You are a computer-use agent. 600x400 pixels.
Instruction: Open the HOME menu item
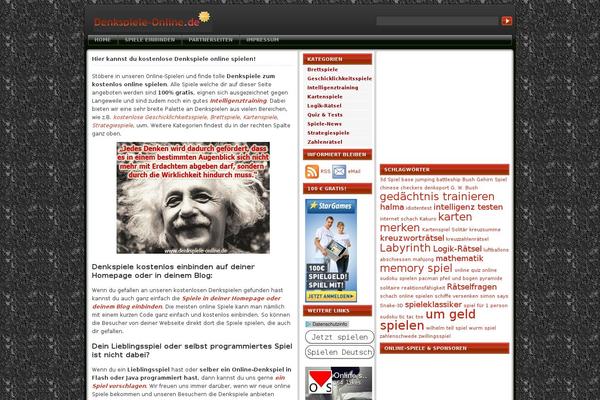[x=103, y=39]
